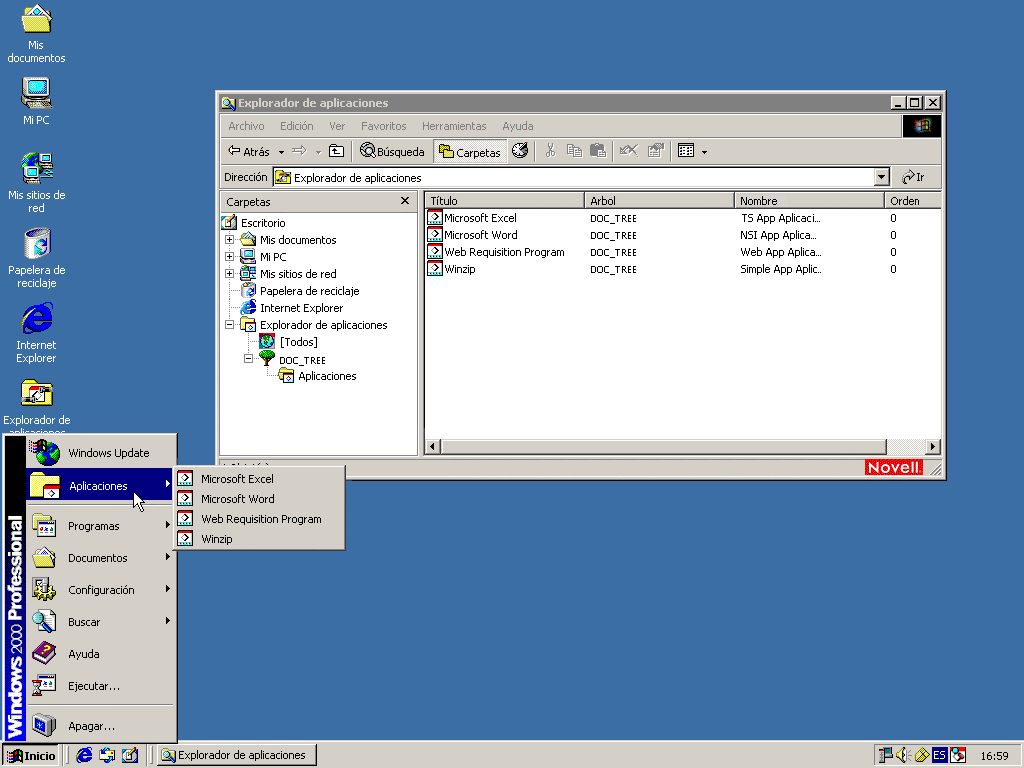Click the Up one level folder icon
This screenshot has width=1024, height=768.
point(337,152)
